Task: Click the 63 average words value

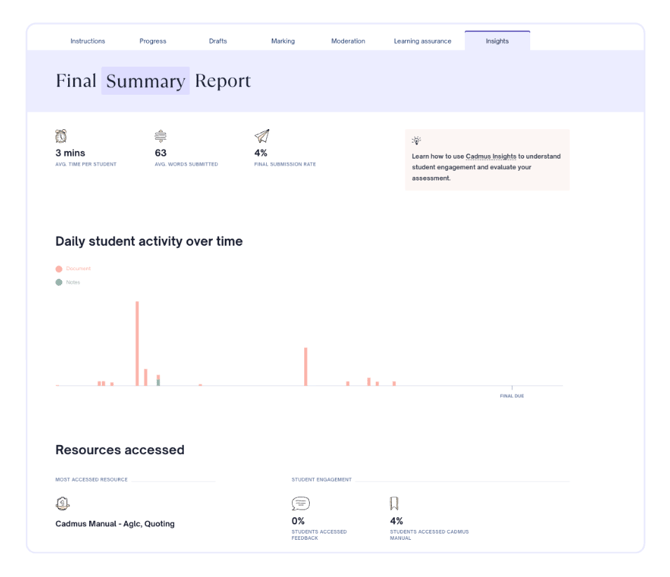Action: pos(161,153)
